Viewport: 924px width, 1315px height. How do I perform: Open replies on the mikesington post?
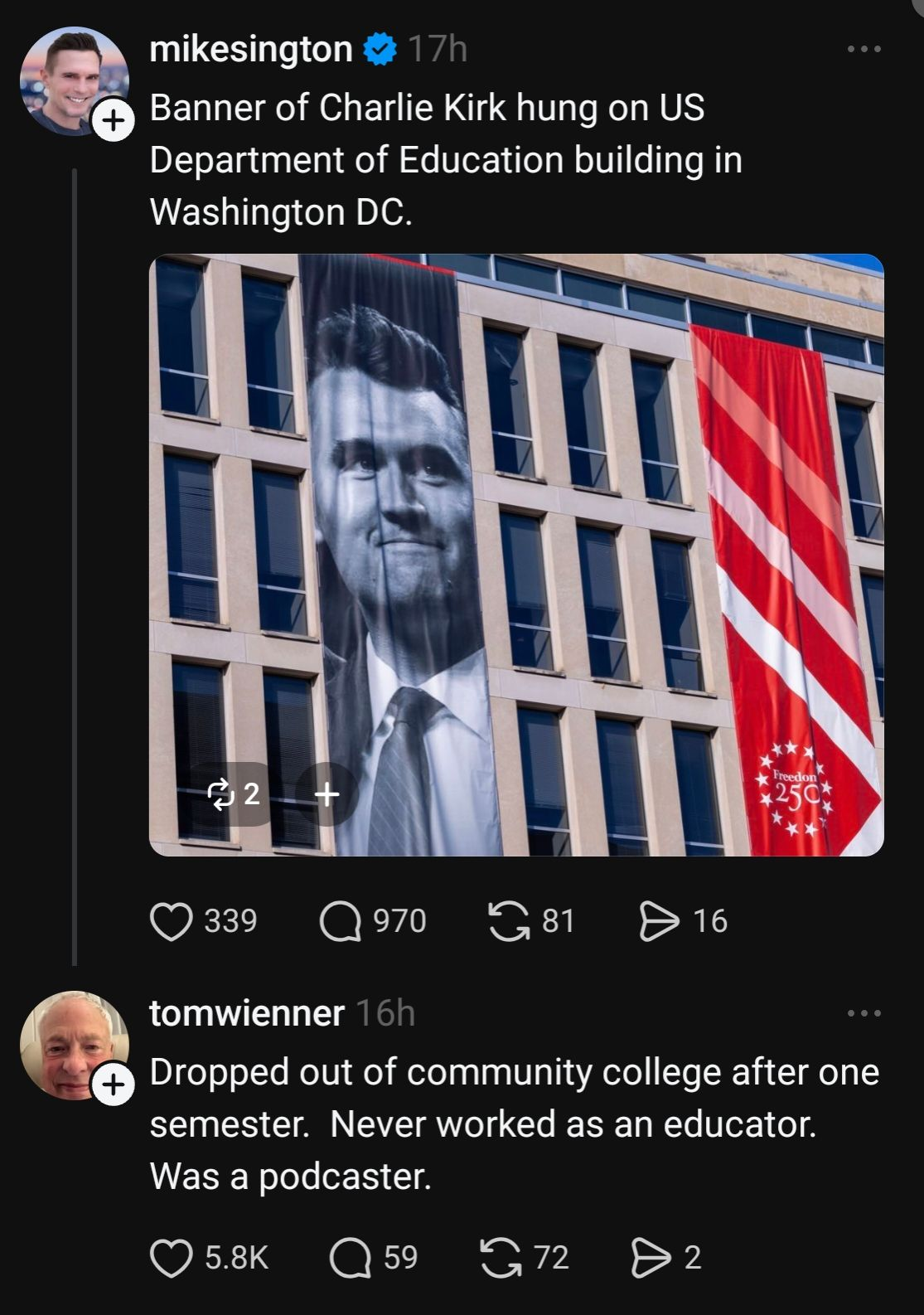(x=340, y=922)
